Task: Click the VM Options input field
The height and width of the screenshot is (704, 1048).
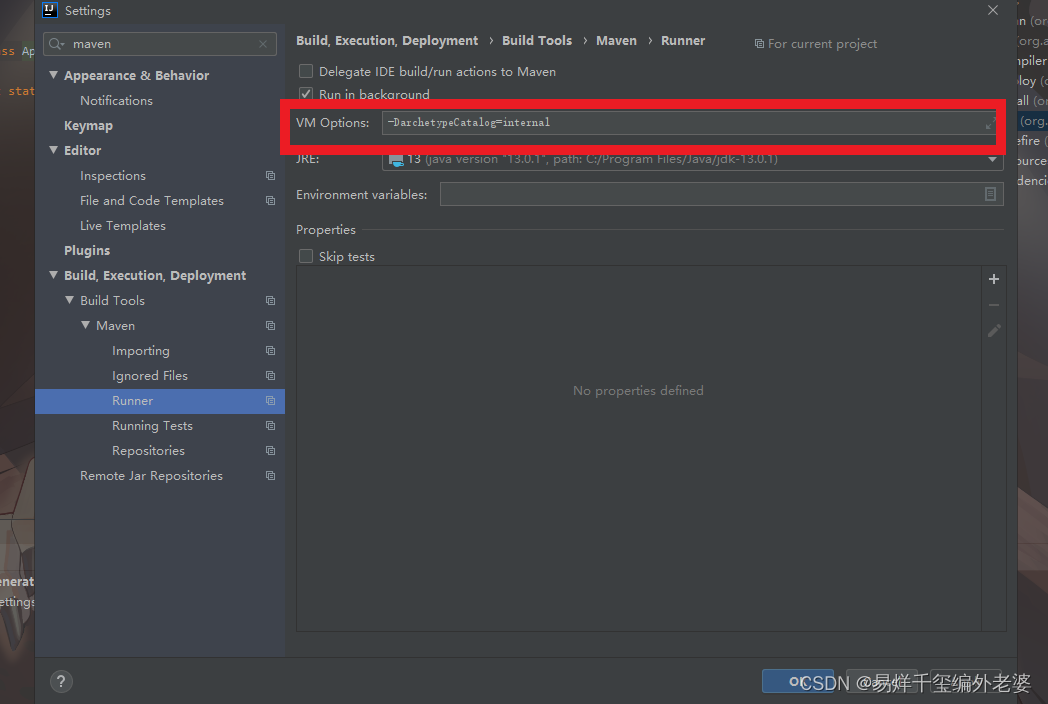Action: [x=689, y=123]
